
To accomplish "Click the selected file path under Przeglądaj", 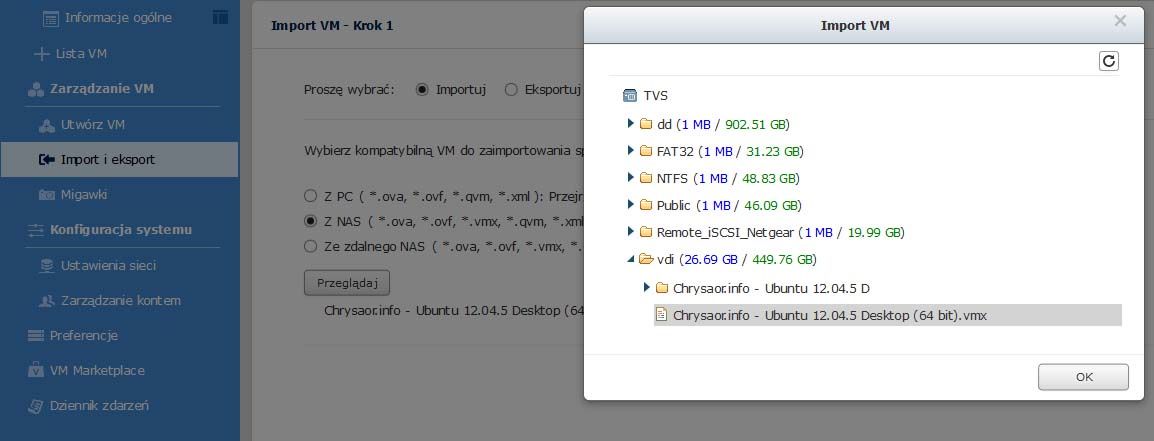I will (x=453, y=310).
